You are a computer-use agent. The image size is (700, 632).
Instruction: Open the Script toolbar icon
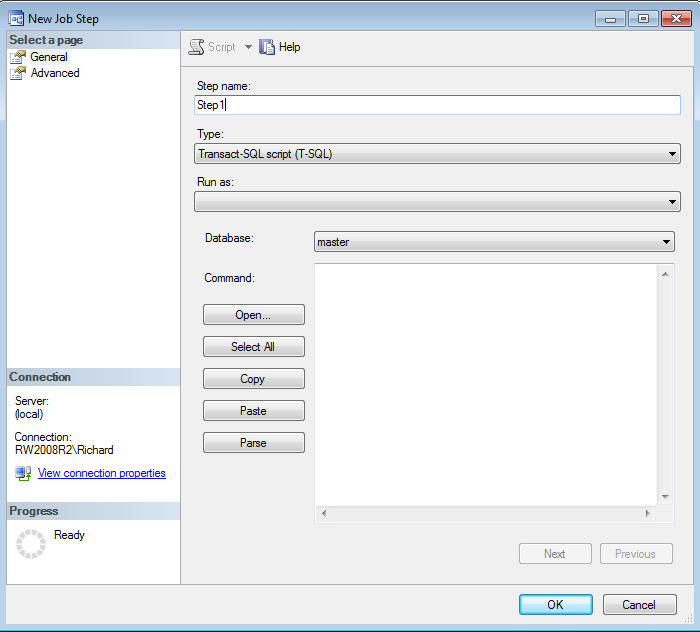[x=196, y=47]
